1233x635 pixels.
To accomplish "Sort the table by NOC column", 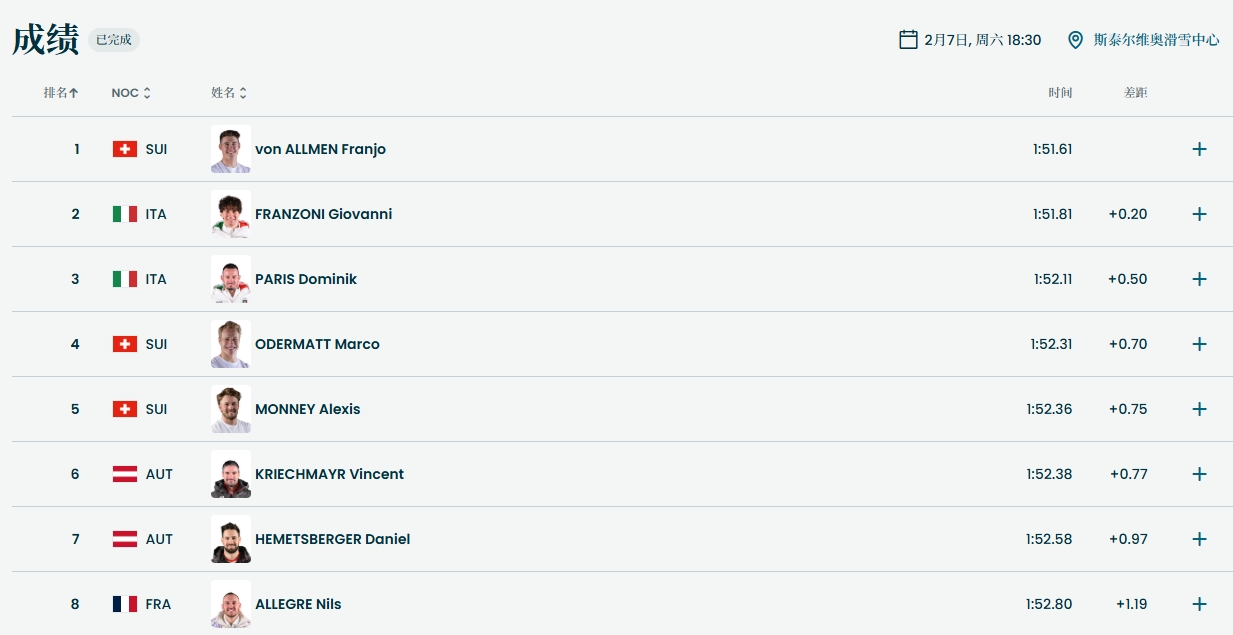I will tap(131, 93).
